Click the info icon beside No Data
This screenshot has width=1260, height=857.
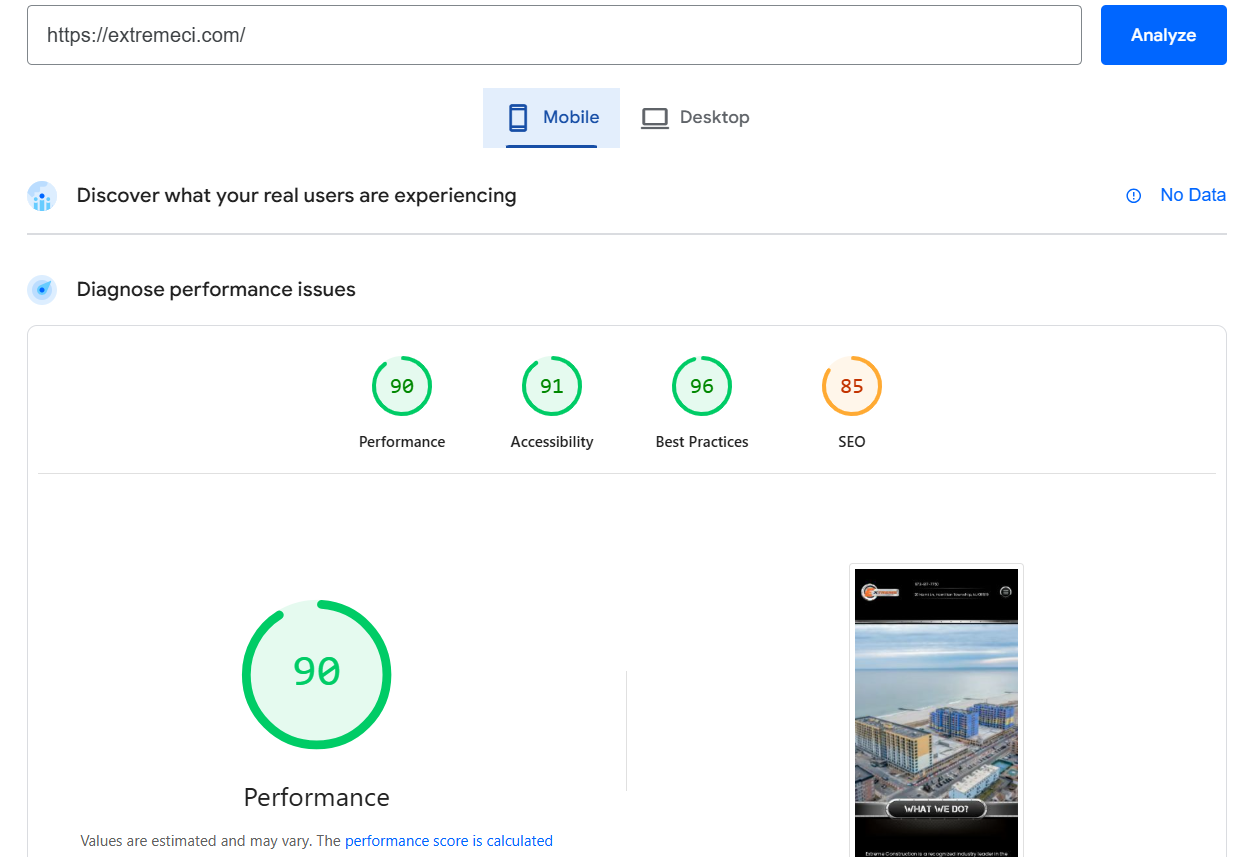click(x=1133, y=196)
